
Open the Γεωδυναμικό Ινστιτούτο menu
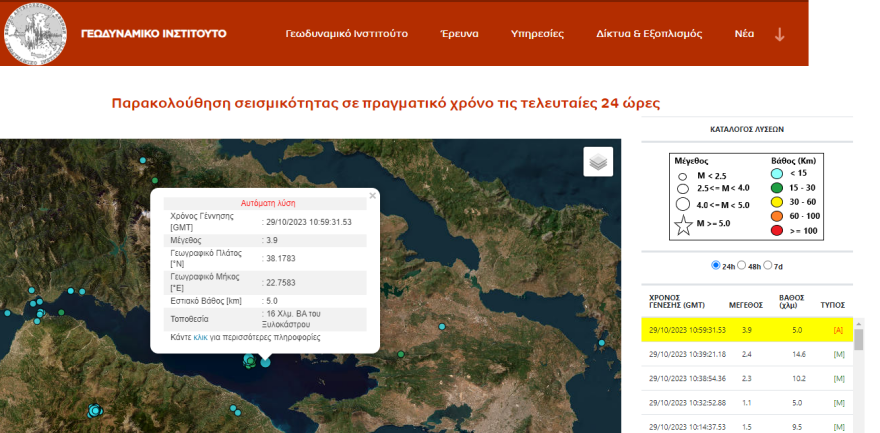[x=346, y=34]
